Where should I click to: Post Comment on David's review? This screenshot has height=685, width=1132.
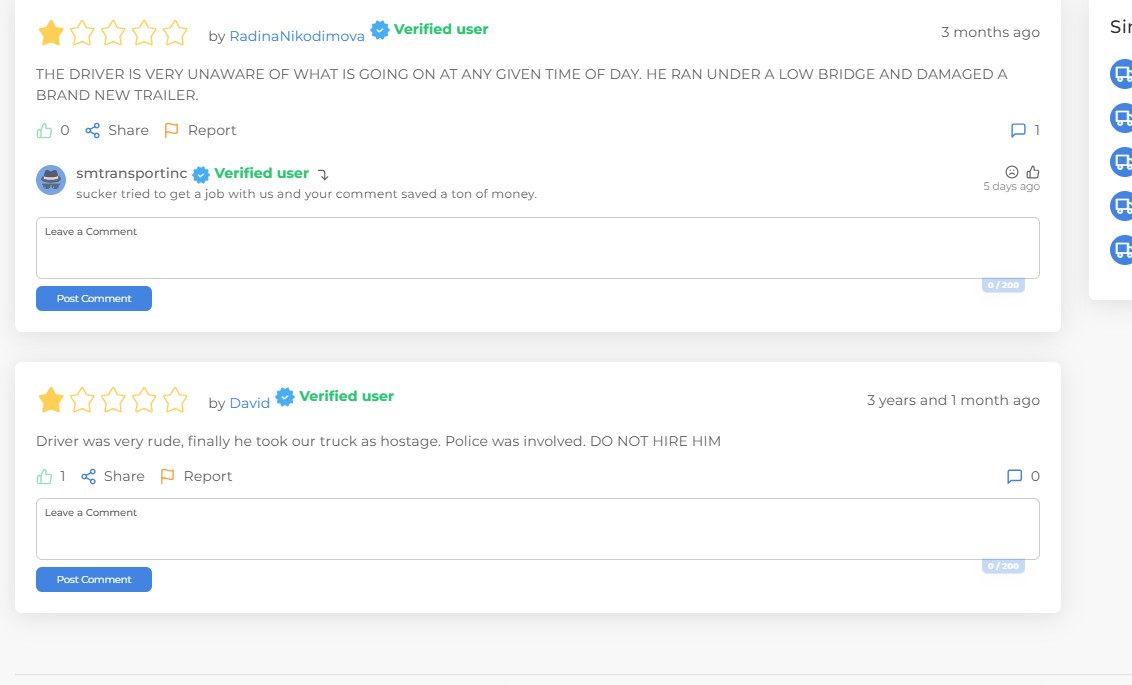pos(94,579)
